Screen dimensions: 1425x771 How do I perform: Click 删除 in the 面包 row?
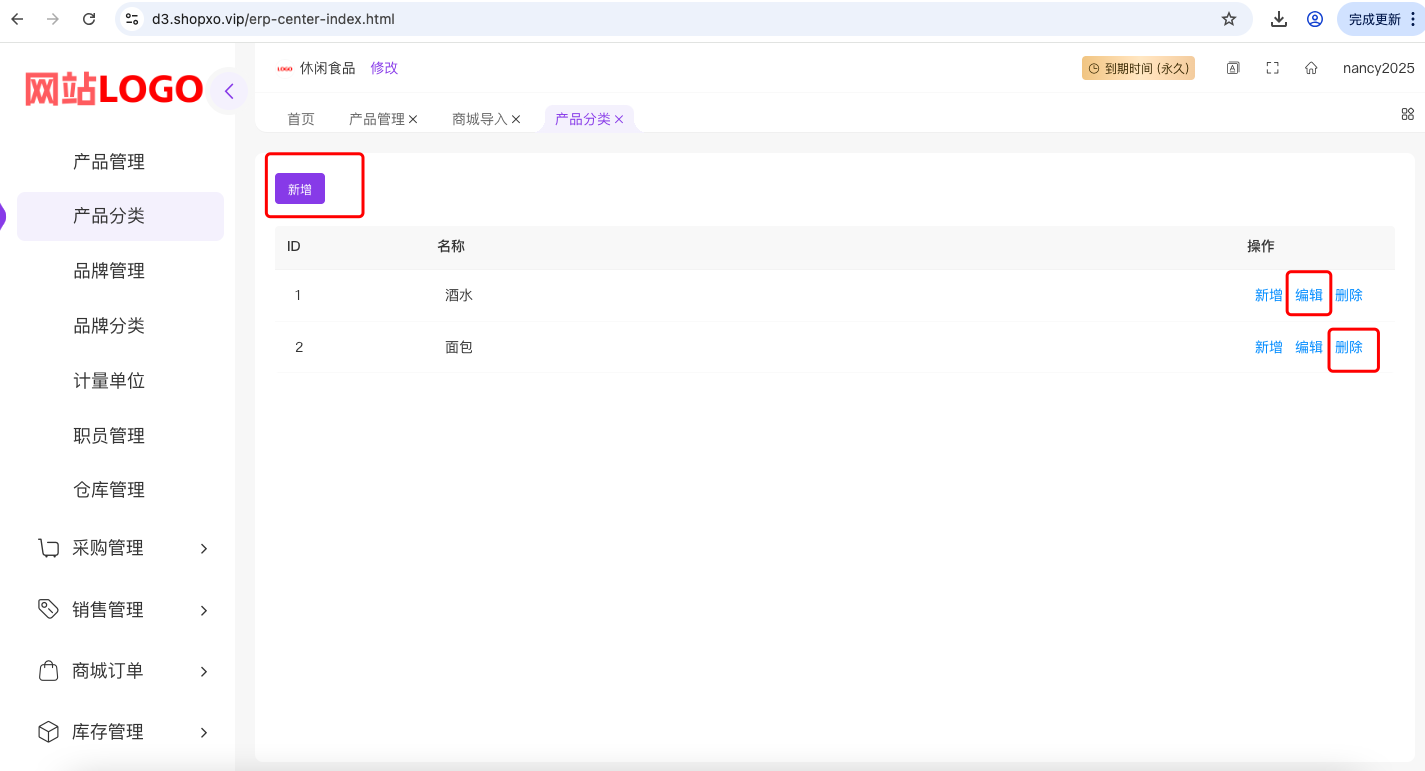tap(1349, 347)
